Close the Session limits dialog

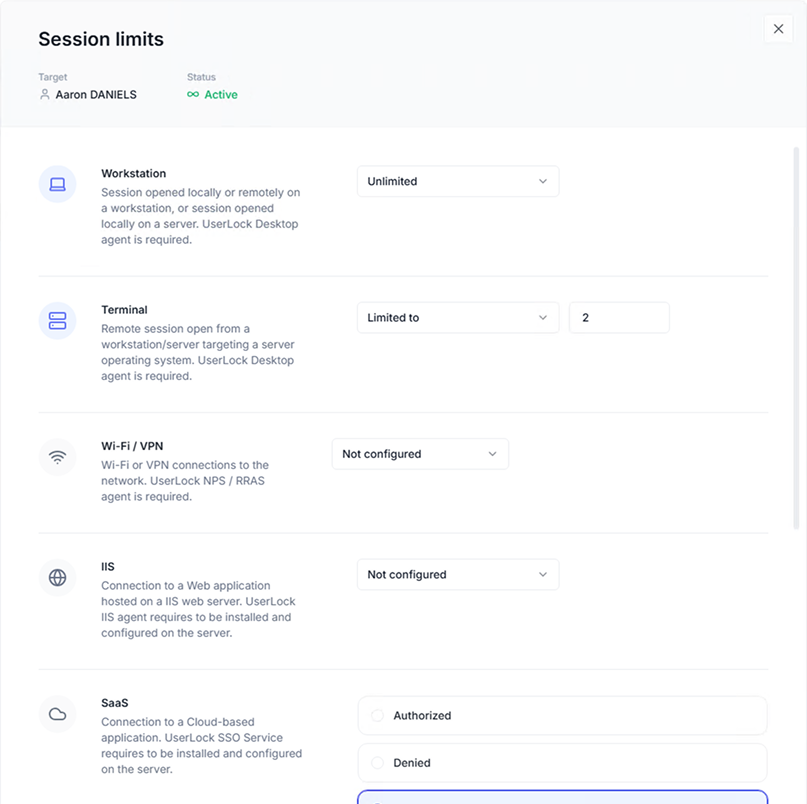point(778,29)
